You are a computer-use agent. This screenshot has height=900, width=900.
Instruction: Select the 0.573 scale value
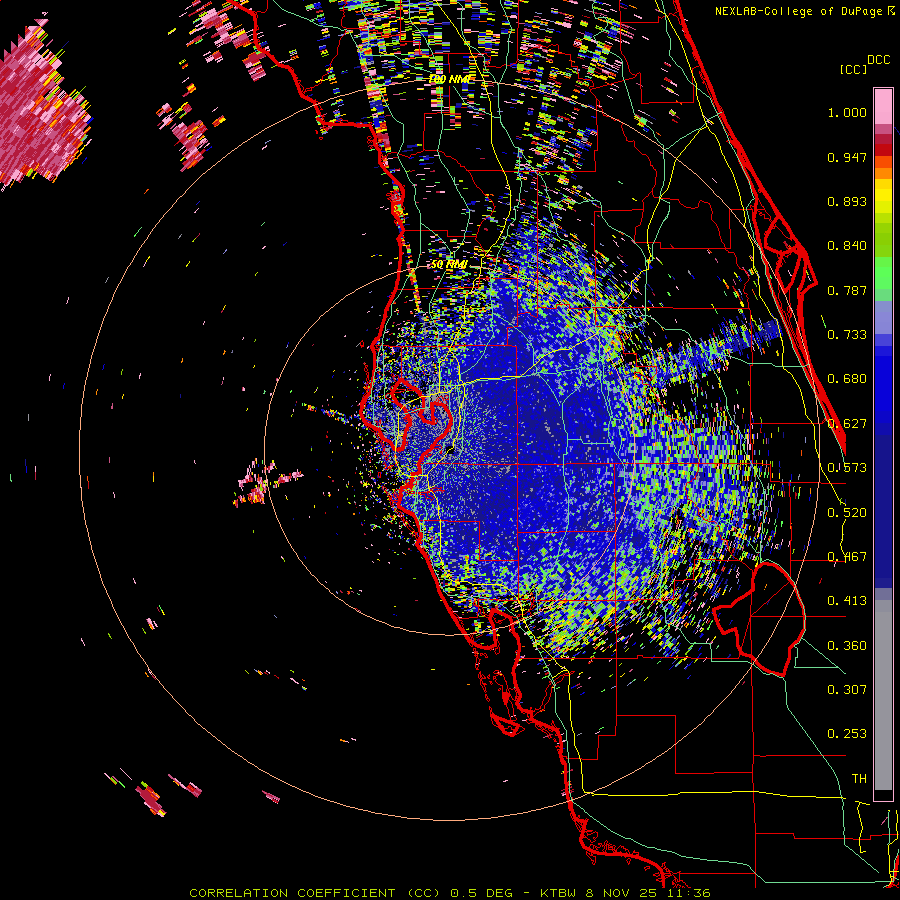tap(847, 468)
